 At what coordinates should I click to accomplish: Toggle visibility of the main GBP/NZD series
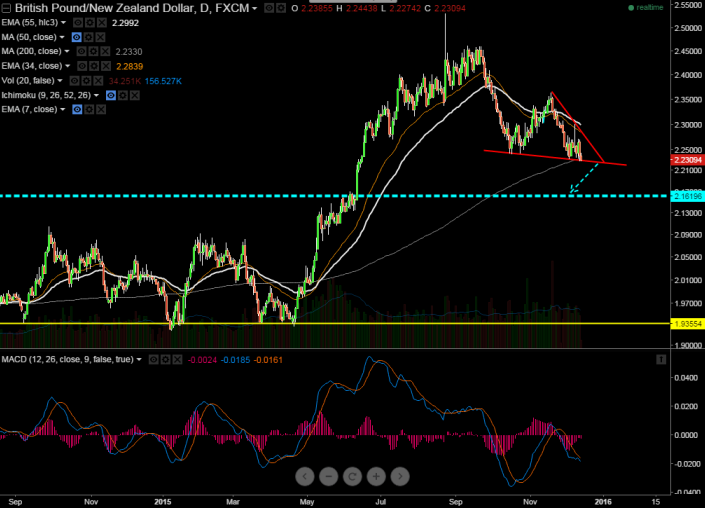coord(269,8)
